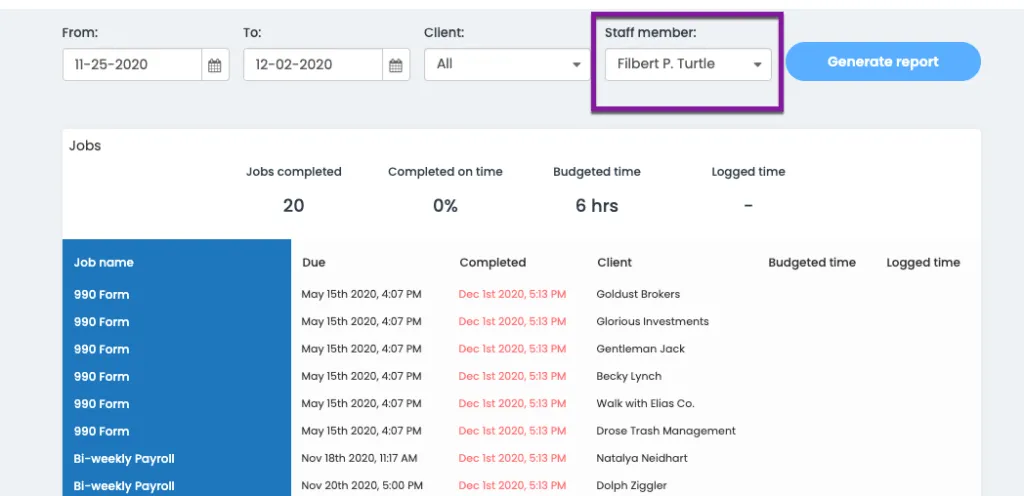Click client name Becky Lynch
The width and height of the screenshot is (1024, 496).
point(629,377)
